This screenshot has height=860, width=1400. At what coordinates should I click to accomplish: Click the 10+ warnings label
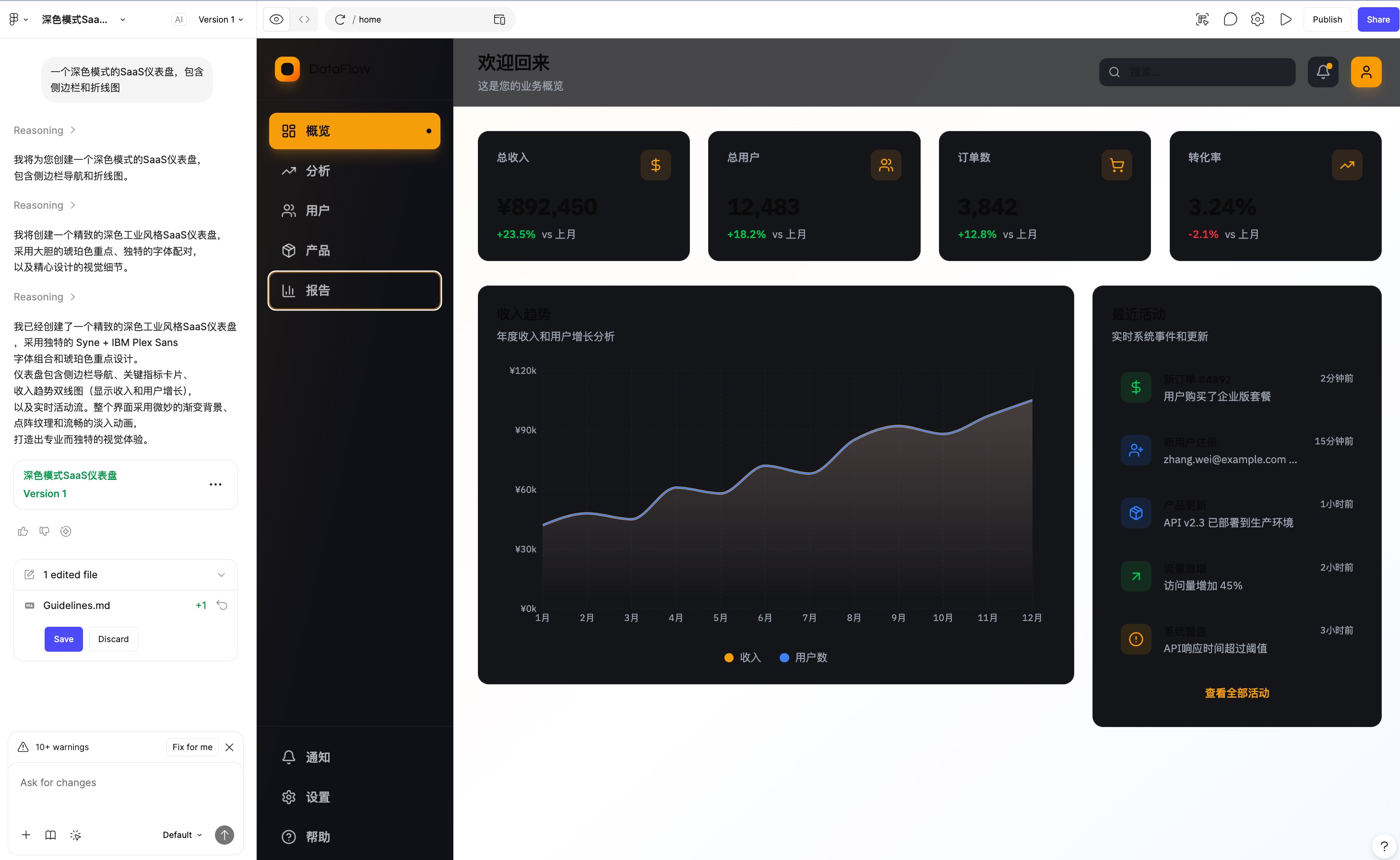point(62,747)
